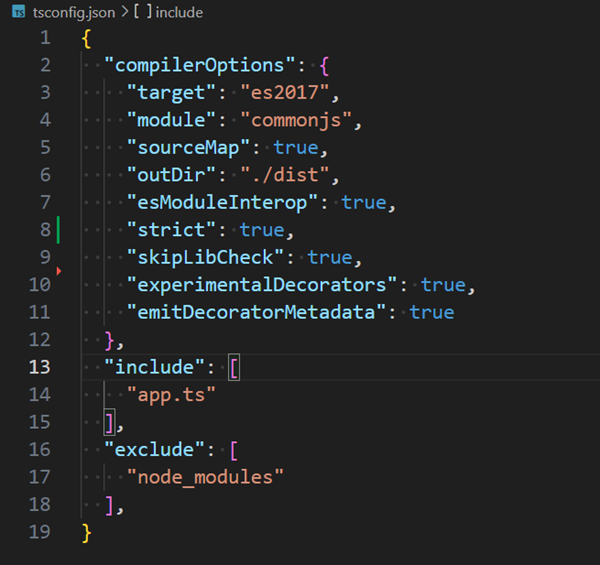
Task: Click the "include" key on line 13
Action: coord(154,368)
